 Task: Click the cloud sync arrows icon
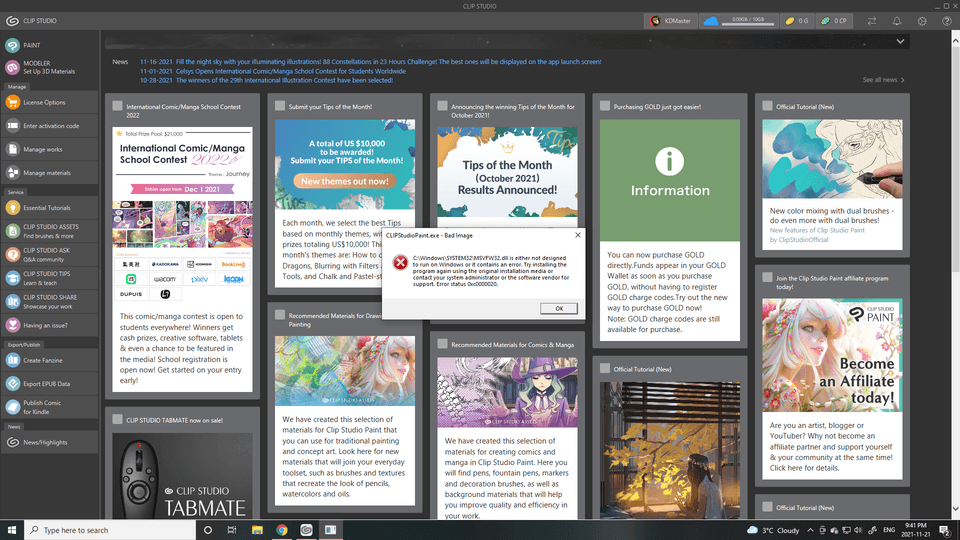click(872, 21)
